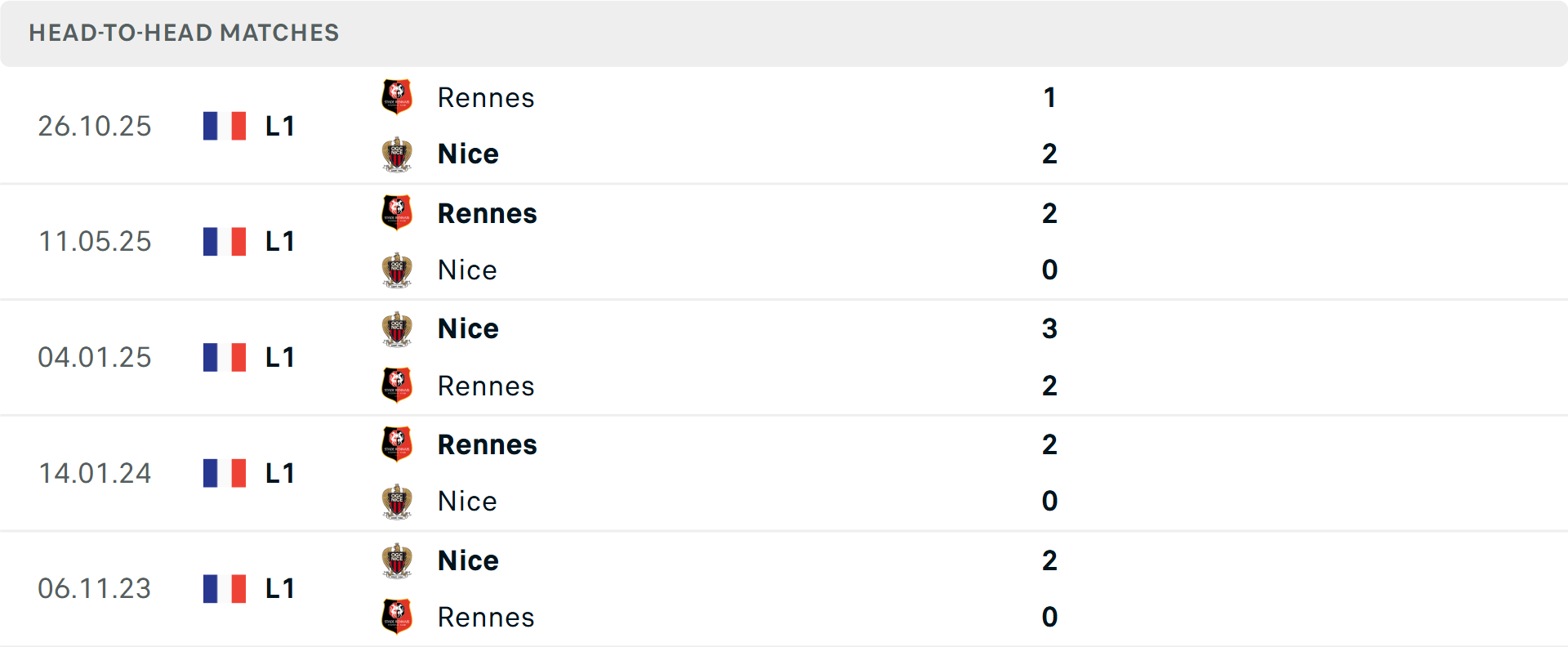
Task: Click Rennes score 0 in the 06.11.23 match
Action: coord(1049,617)
